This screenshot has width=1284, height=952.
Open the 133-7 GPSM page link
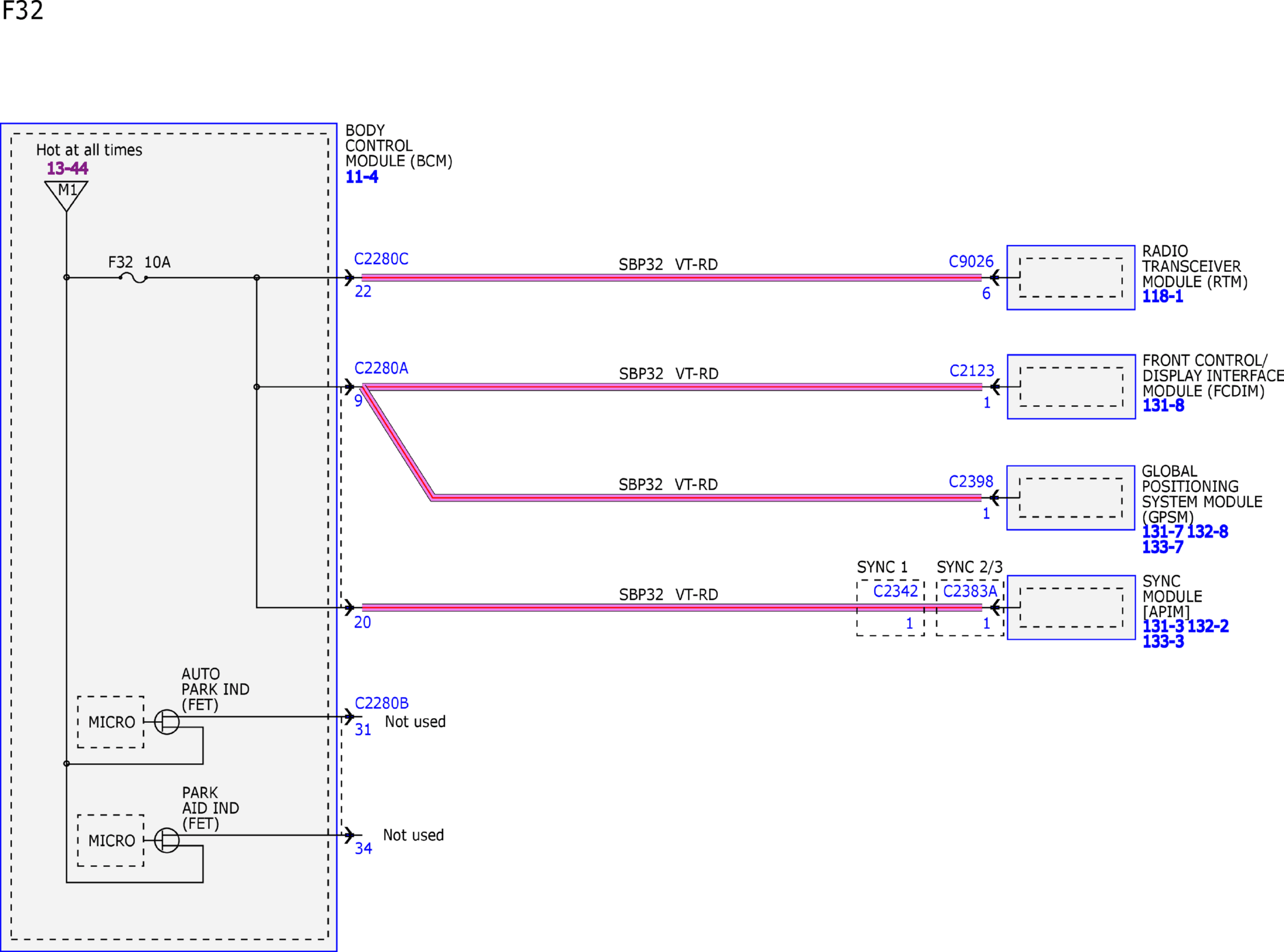tap(1162, 547)
